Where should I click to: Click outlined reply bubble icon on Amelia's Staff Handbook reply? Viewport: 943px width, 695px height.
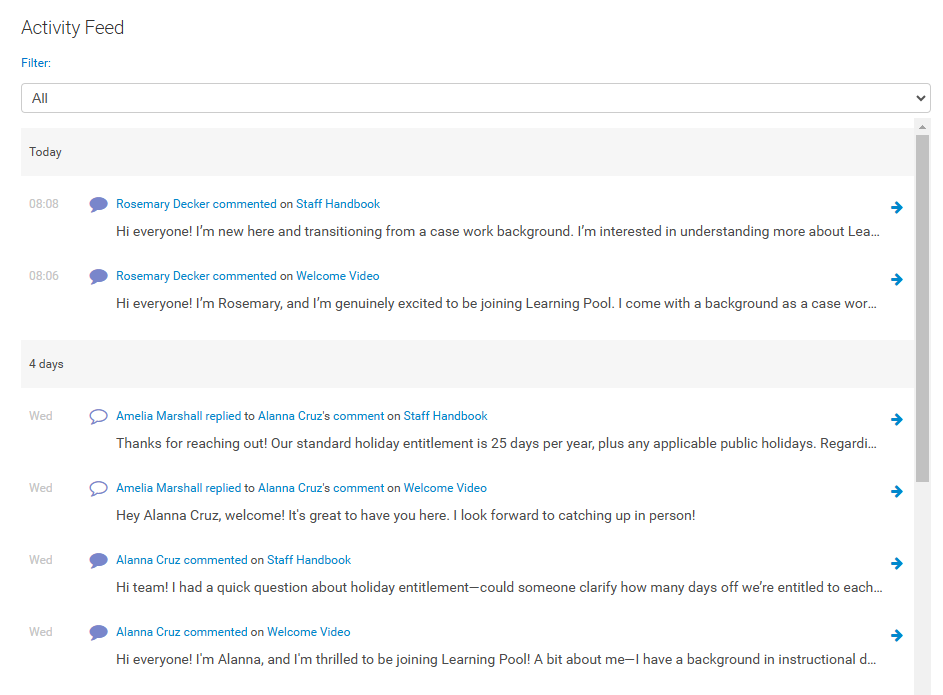(98, 417)
